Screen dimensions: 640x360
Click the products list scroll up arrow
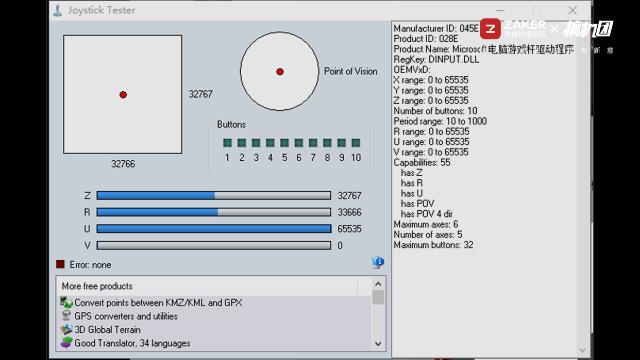(x=378, y=284)
